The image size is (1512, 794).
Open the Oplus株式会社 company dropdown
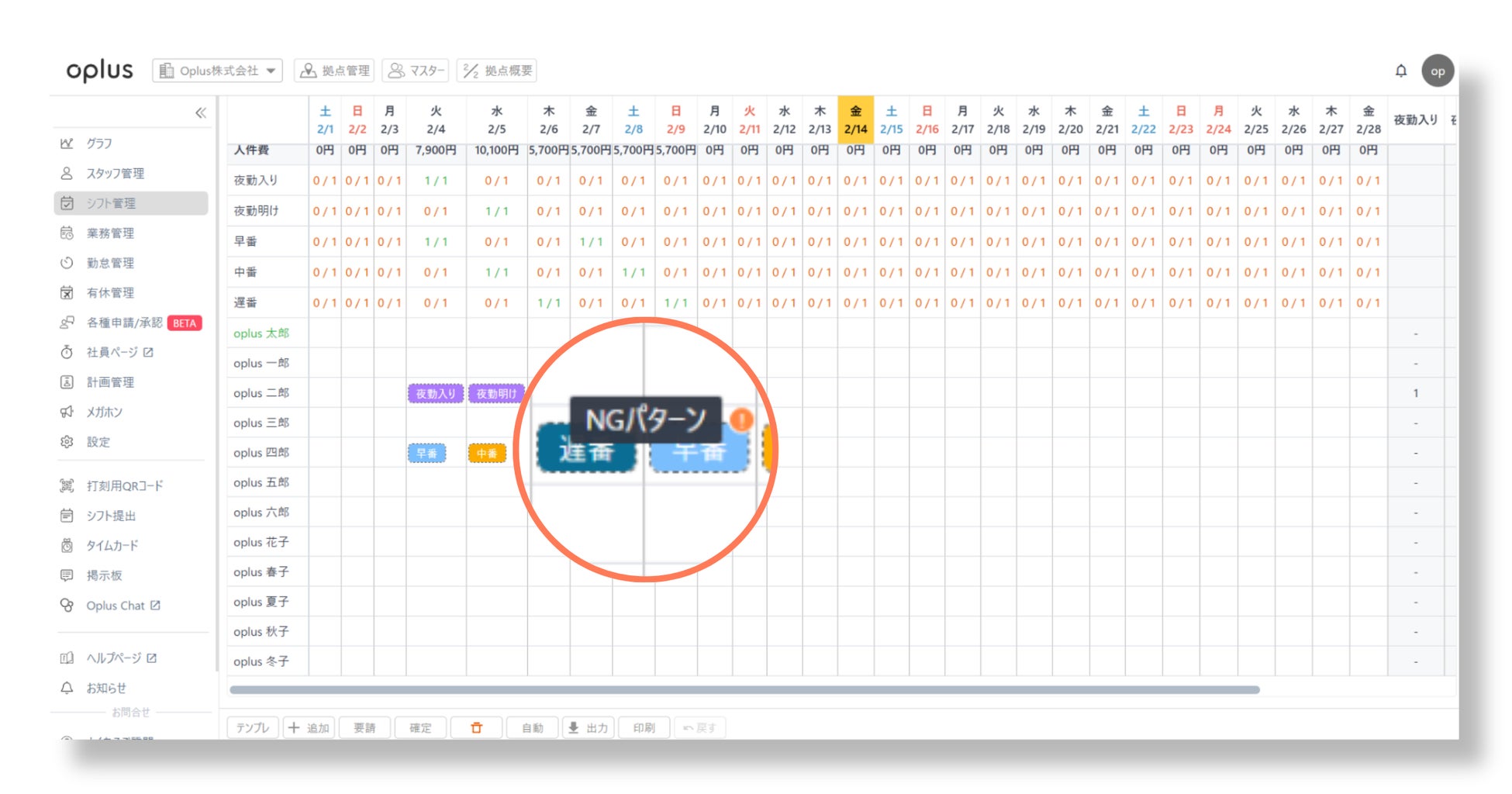pos(217,71)
